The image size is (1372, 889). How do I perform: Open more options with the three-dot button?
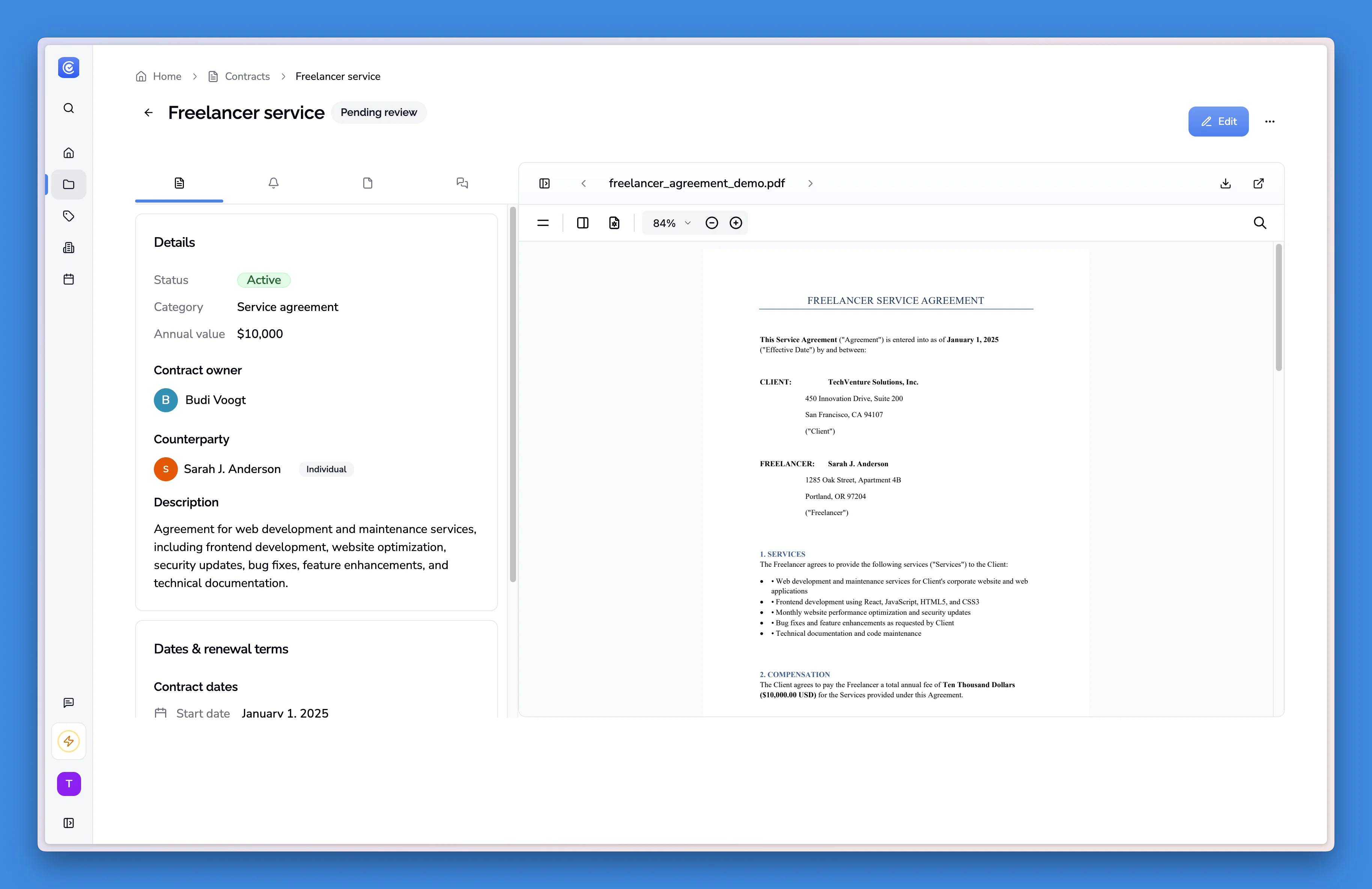[1270, 121]
